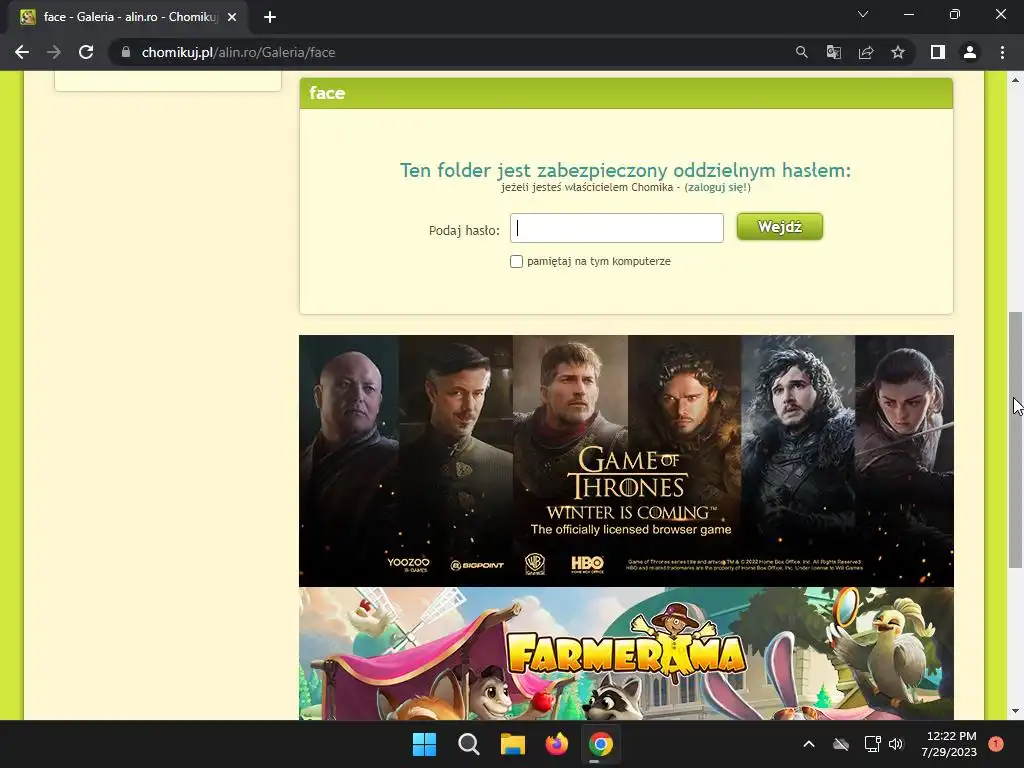Open the volume tray icon
This screenshot has width=1024, height=768.
click(896, 744)
